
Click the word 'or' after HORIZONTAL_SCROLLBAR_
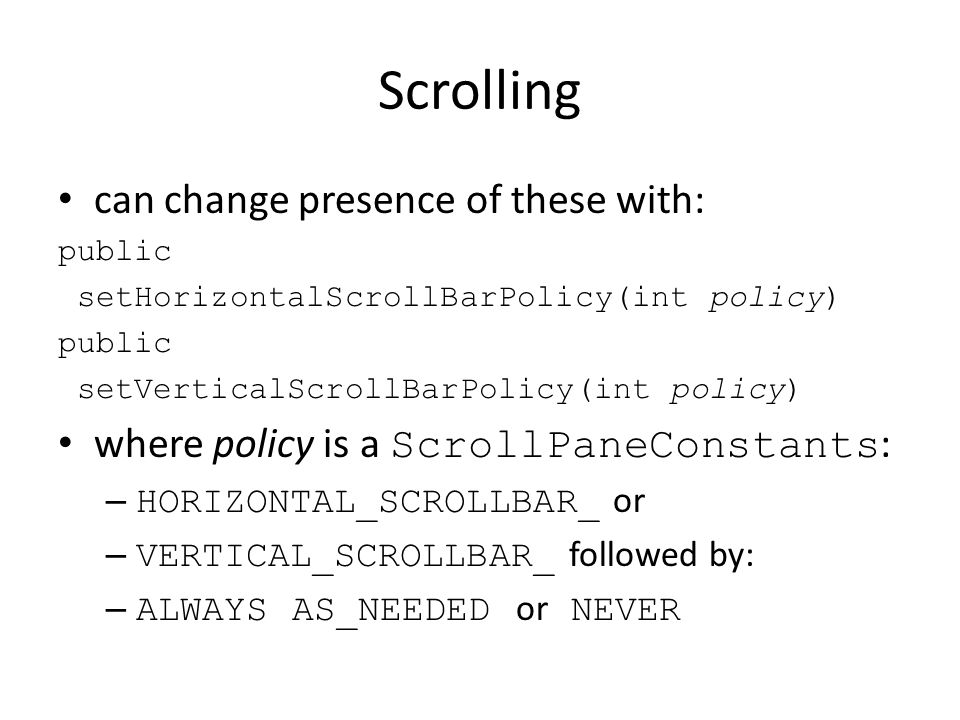[x=629, y=502]
